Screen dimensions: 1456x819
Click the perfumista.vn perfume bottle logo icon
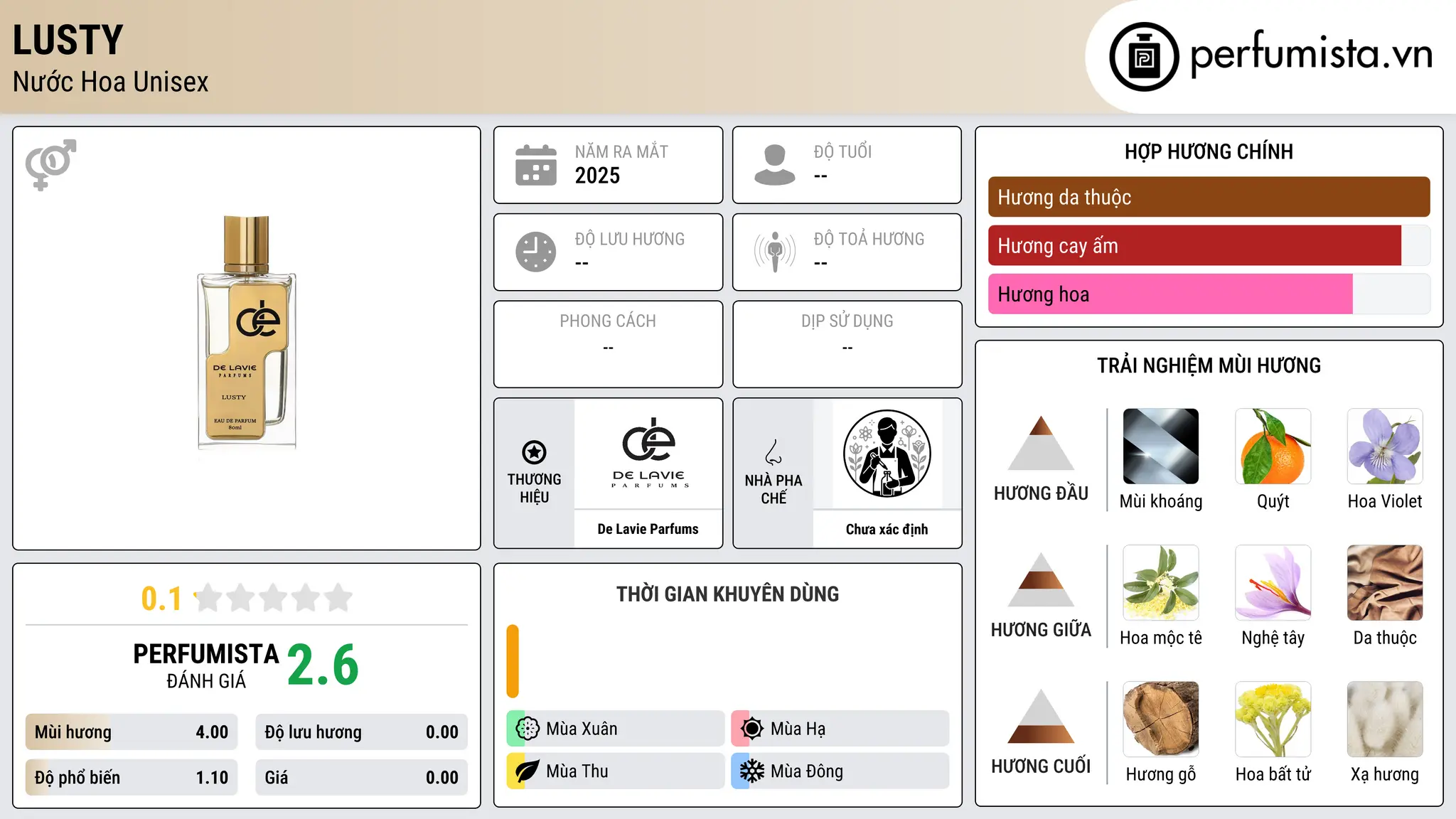(1144, 57)
